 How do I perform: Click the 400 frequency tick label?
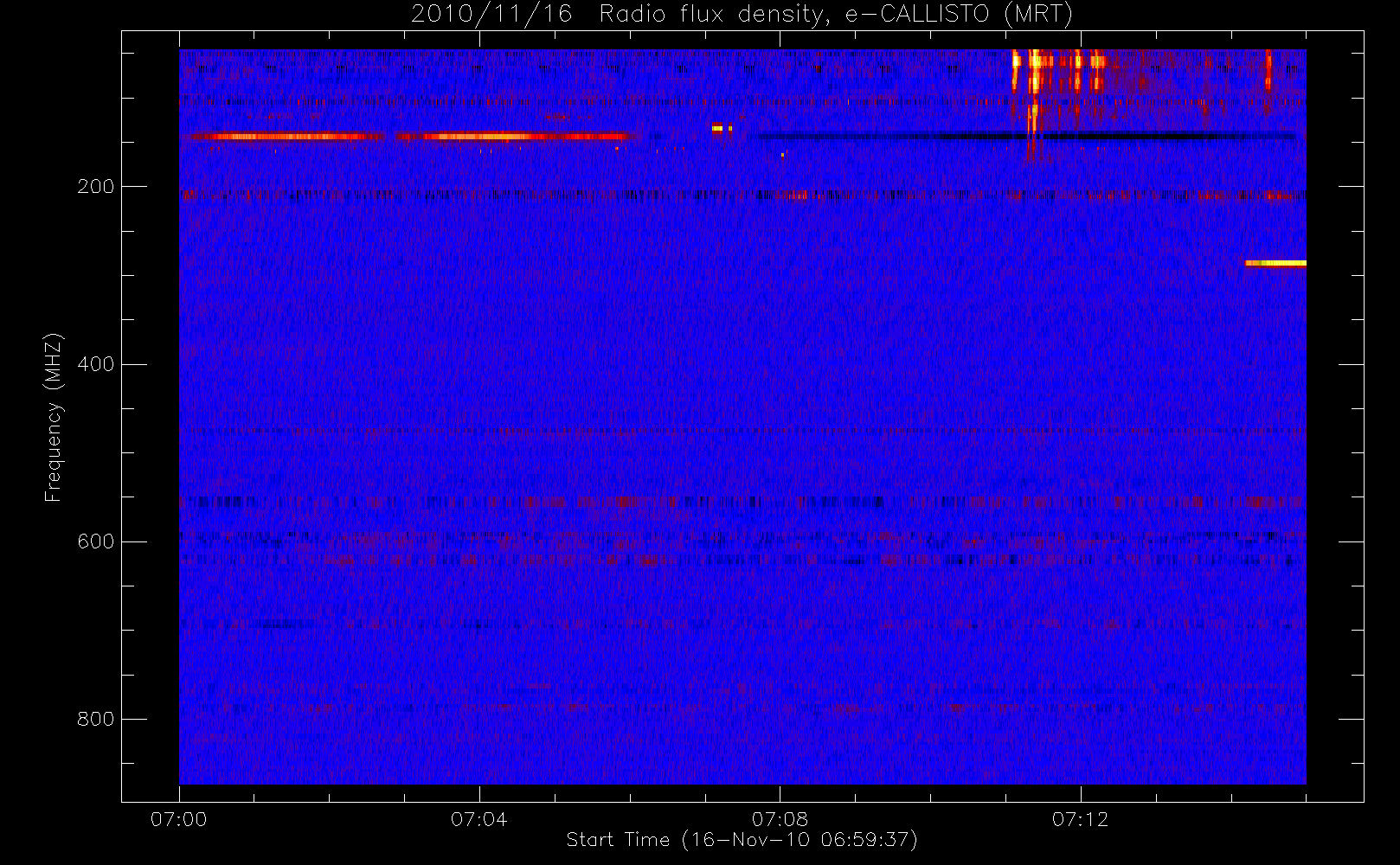point(95,364)
